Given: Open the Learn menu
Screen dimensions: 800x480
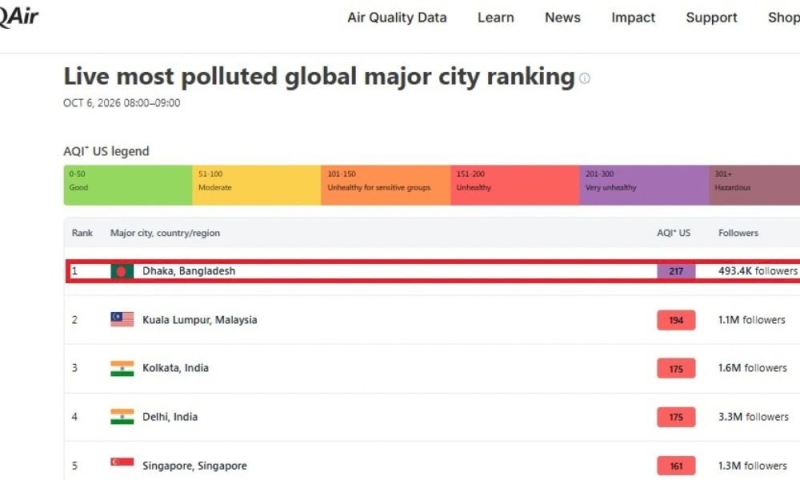Looking at the screenshot, I should click(x=495, y=17).
